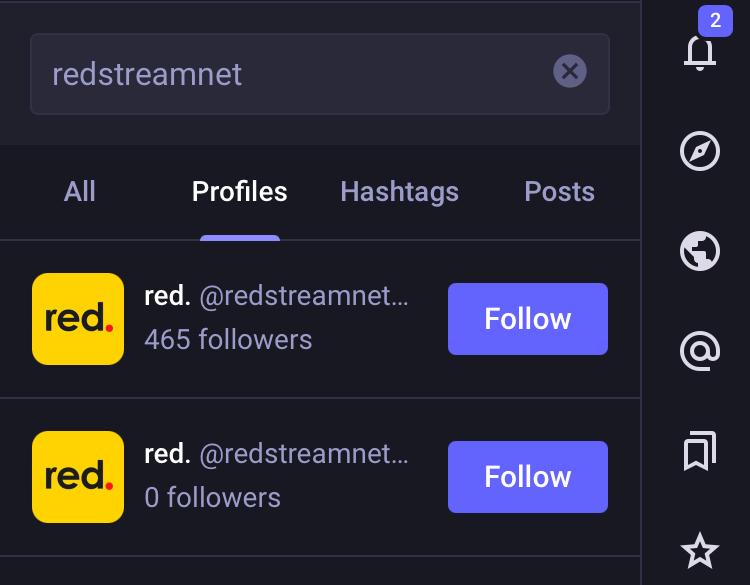Switch to the All tab
750x585 pixels.
pos(79,191)
